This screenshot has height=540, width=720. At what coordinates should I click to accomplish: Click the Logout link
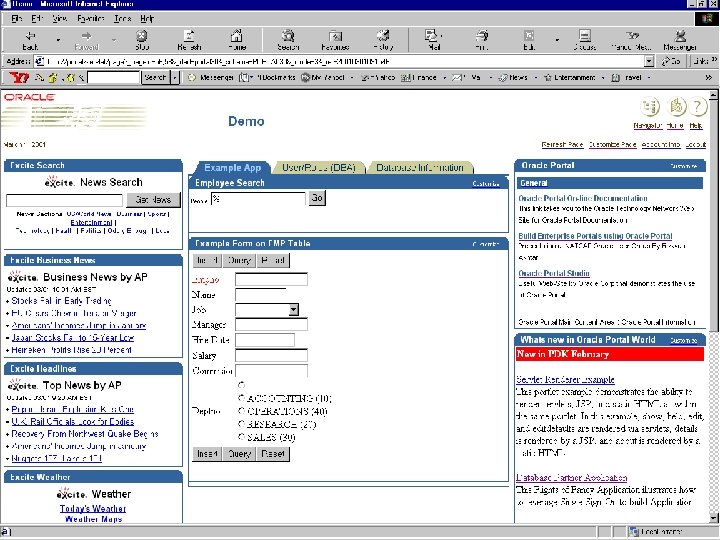click(696, 144)
